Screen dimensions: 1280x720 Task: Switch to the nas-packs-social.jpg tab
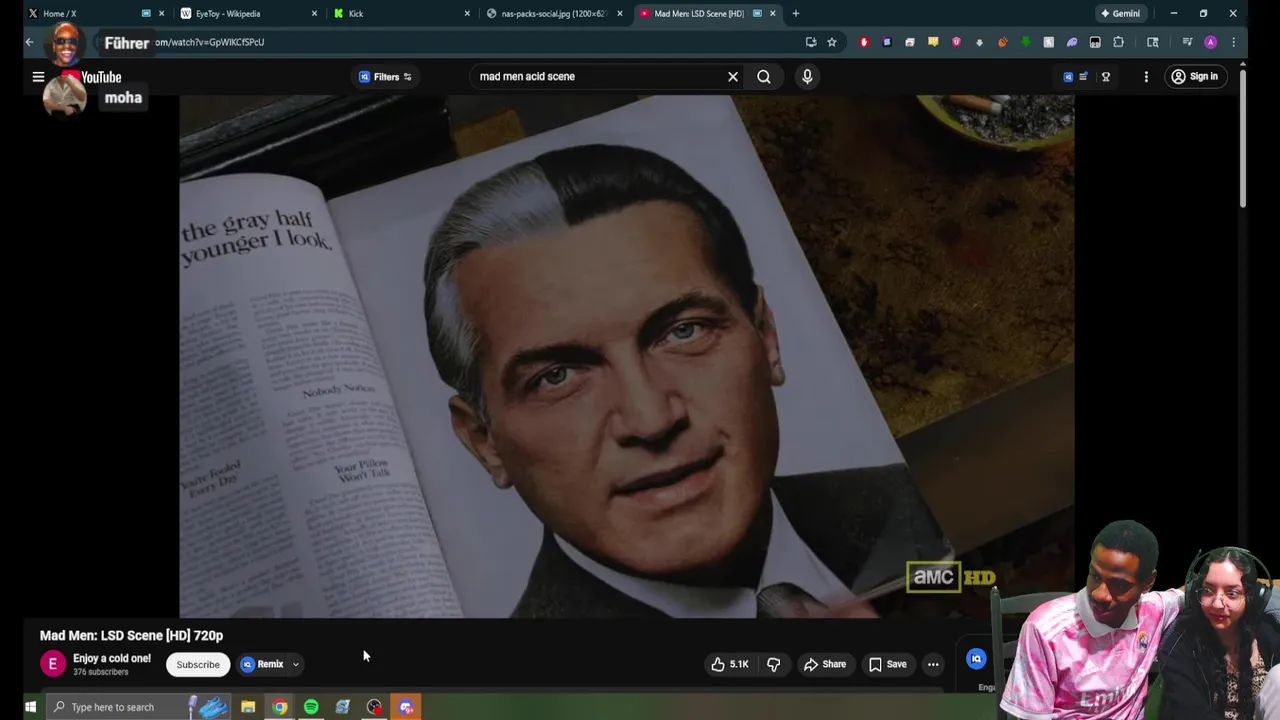tap(552, 13)
